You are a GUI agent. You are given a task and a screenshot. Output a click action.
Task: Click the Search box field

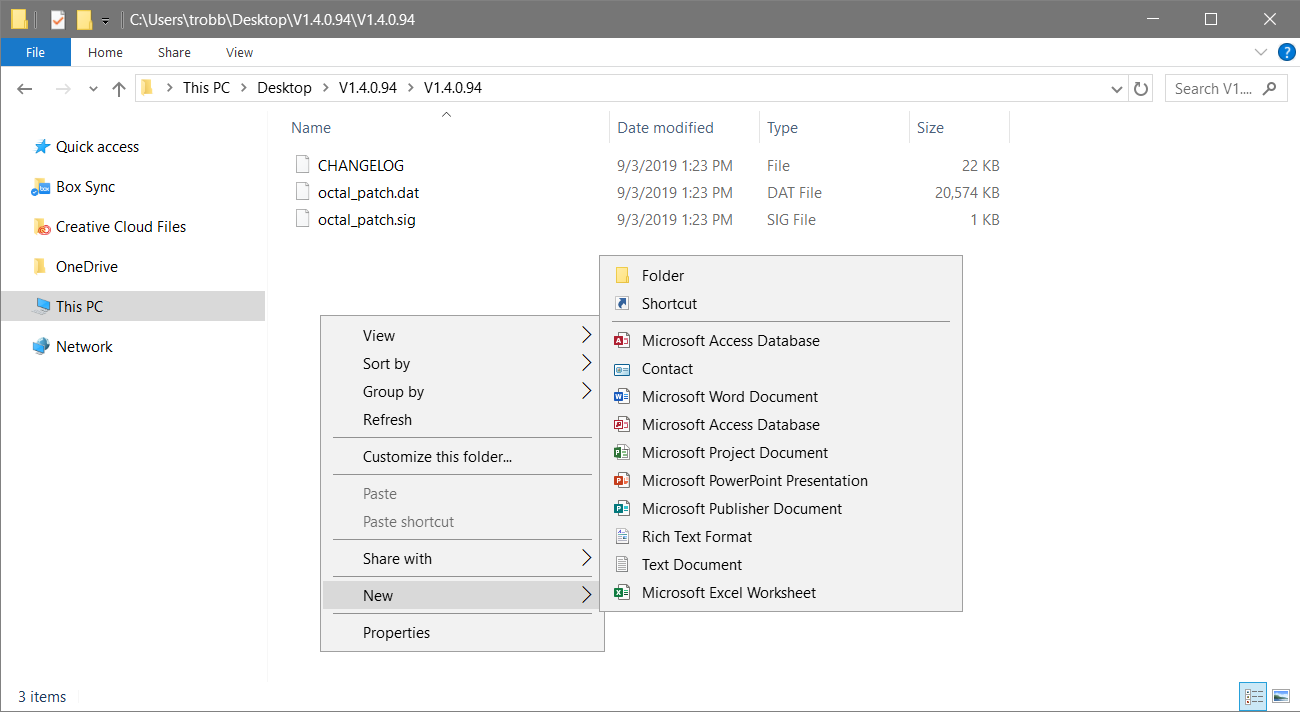[1215, 88]
